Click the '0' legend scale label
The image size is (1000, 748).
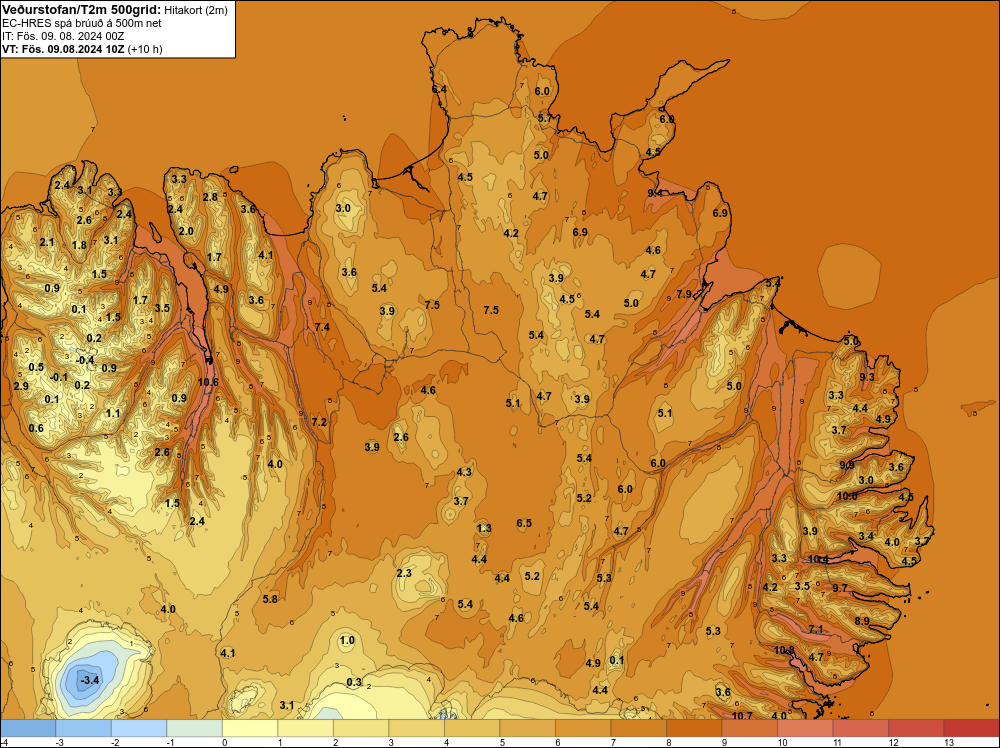click(223, 742)
